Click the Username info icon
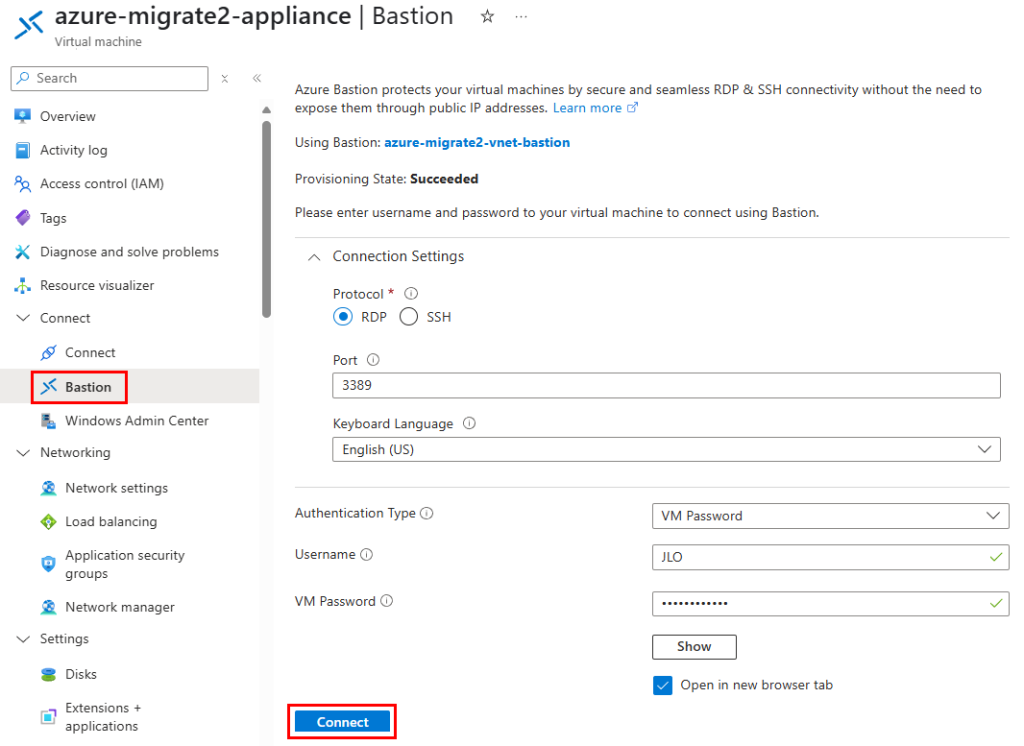 [366, 555]
